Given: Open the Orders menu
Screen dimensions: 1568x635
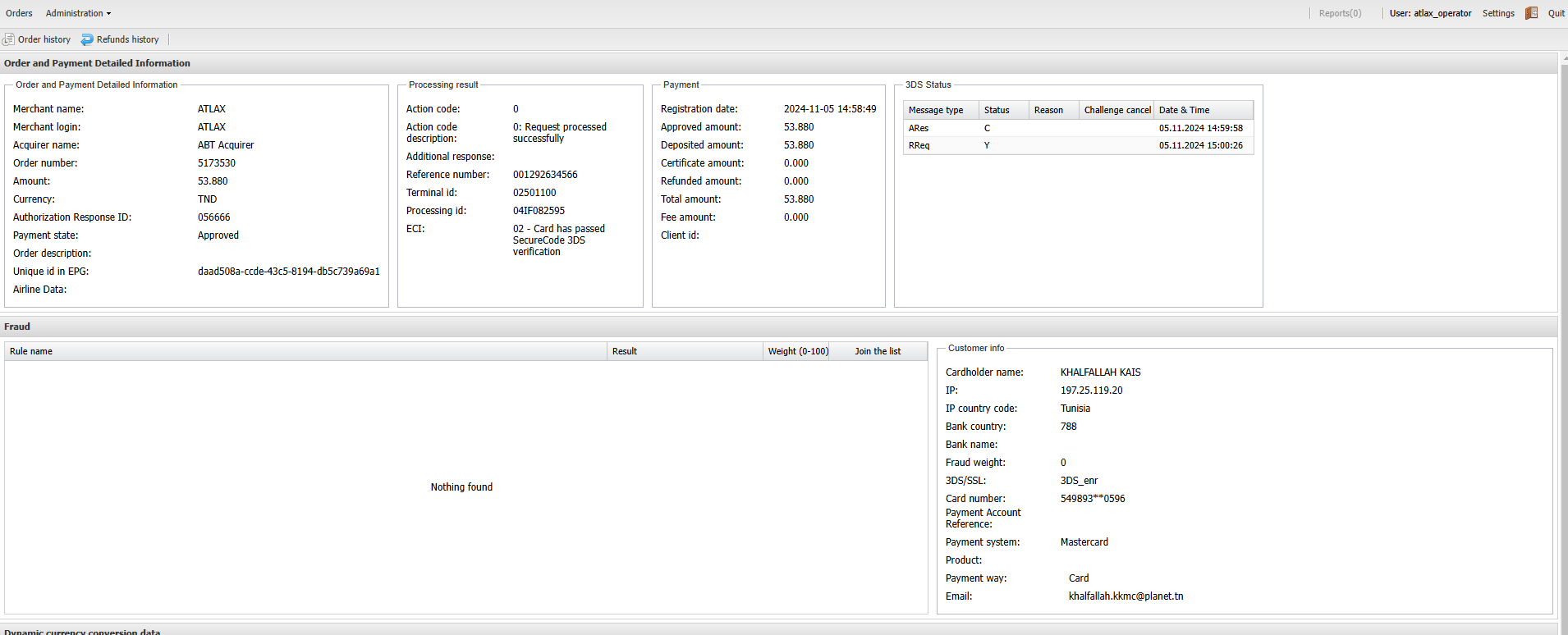Looking at the screenshot, I should 19,13.
